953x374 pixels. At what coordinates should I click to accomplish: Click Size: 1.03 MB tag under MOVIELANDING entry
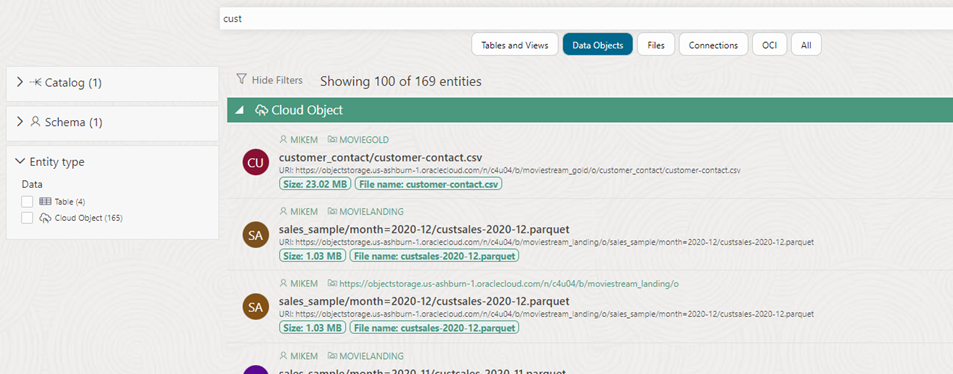point(312,256)
